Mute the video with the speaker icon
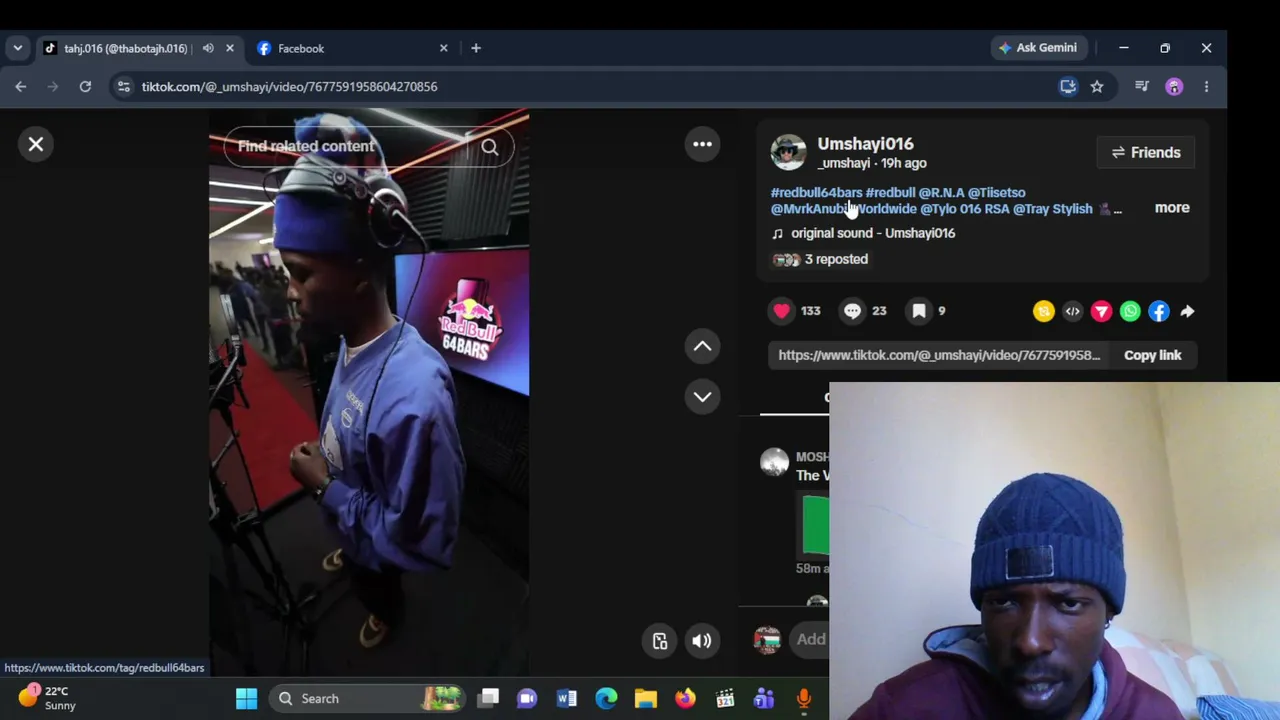Screen dimensions: 1280x720 coord(702,641)
